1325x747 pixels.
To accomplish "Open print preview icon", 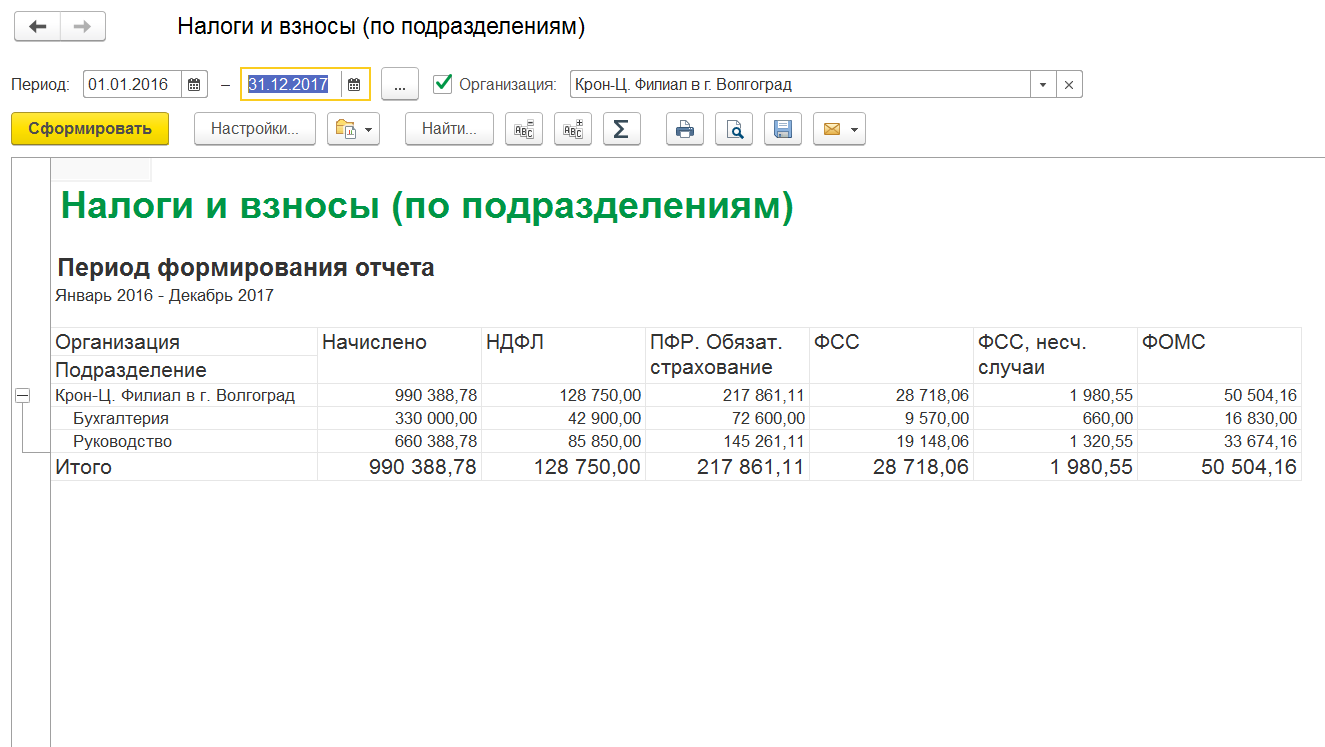I will pyautogui.click(x=734, y=129).
